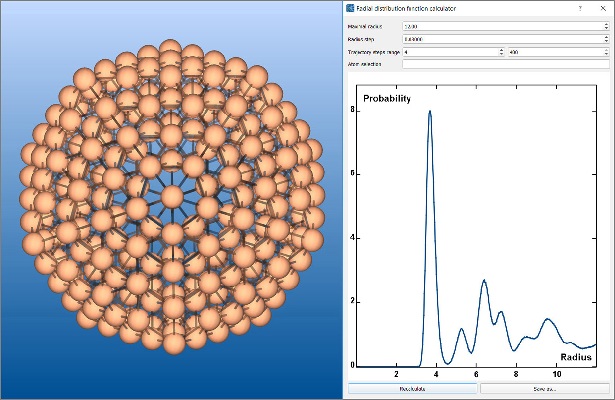Click the Radius step input field

pyautogui.click(x=500, y=38)
